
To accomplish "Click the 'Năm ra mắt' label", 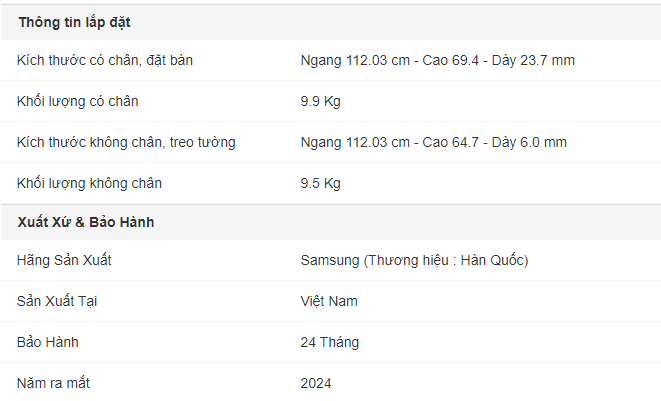I will [53, 383].
